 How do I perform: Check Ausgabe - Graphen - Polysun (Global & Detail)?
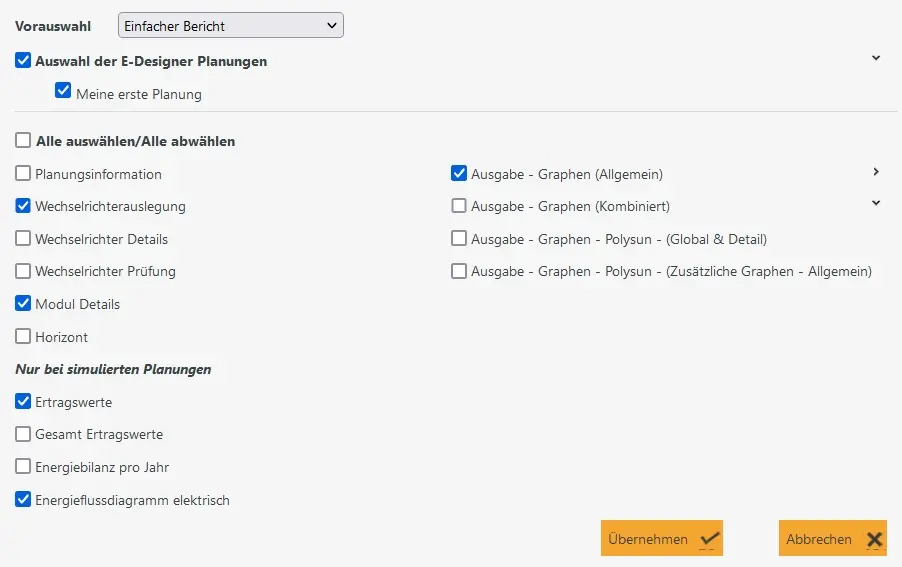[459, 239]
